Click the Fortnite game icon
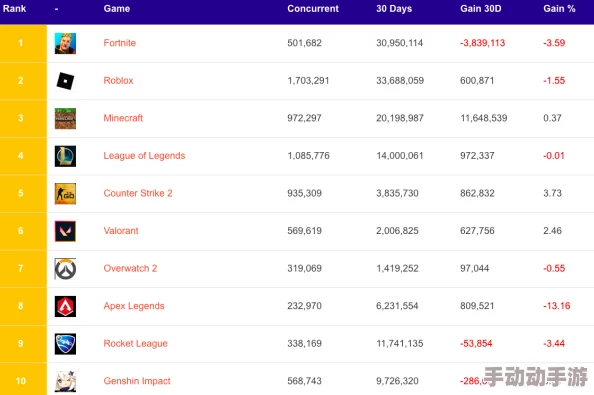Viewport: 594px width, 395px height. coord(65,43)
